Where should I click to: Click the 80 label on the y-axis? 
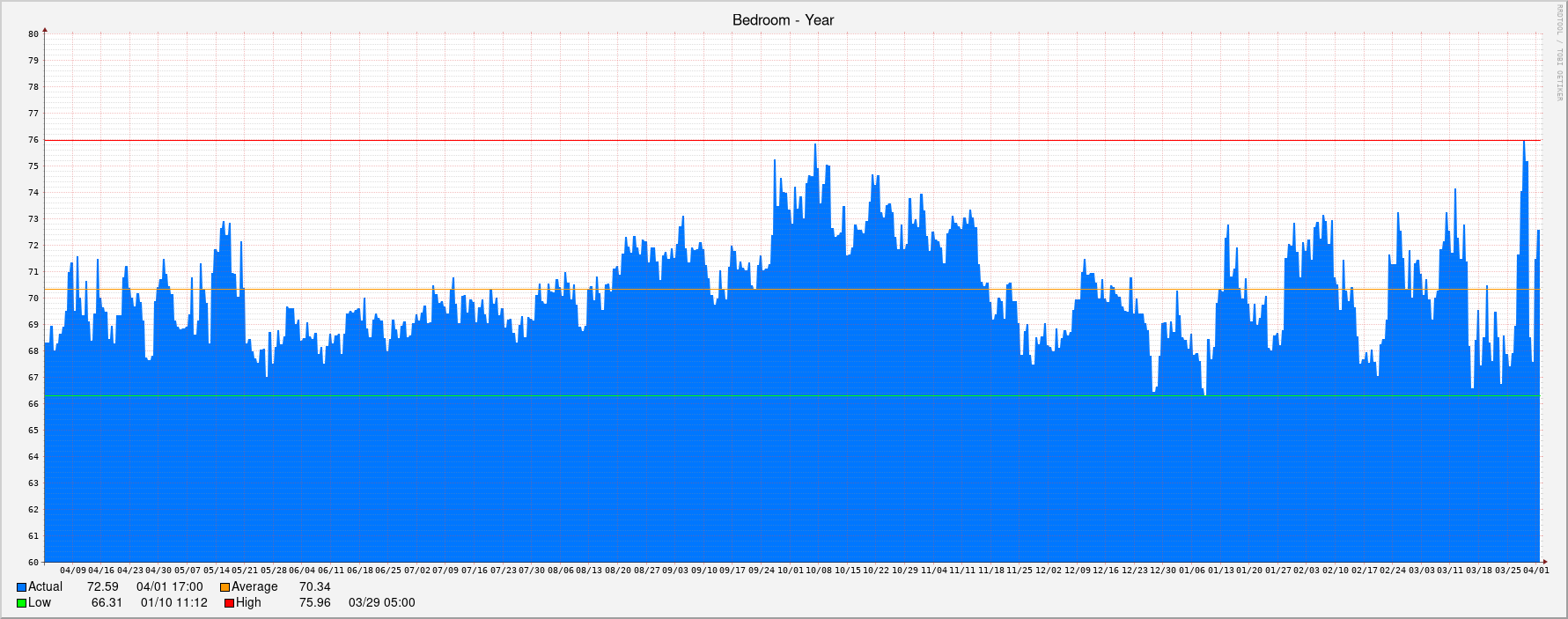[x=33, y=34]
